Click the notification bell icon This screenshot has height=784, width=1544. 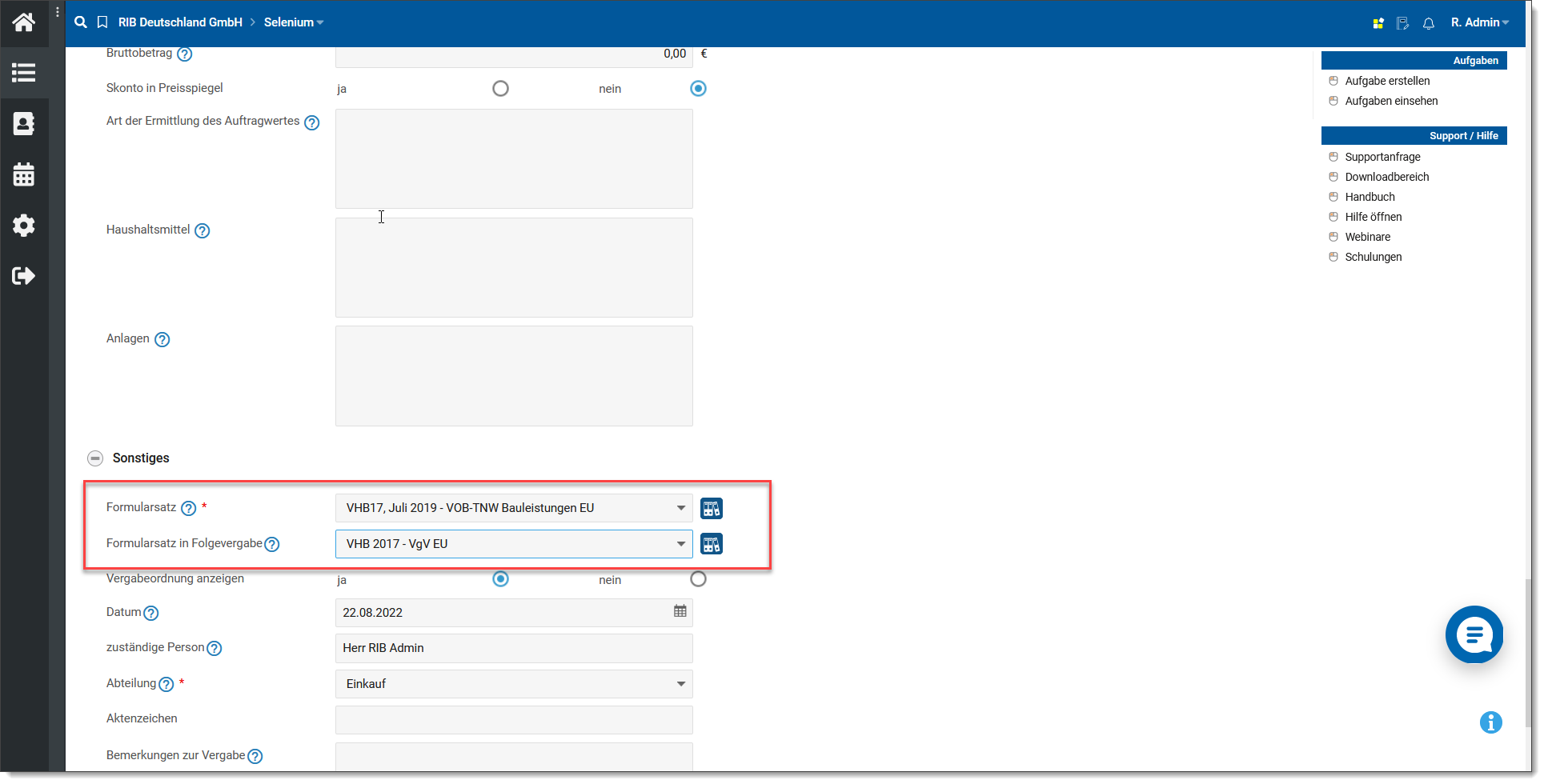[1428, 23]
